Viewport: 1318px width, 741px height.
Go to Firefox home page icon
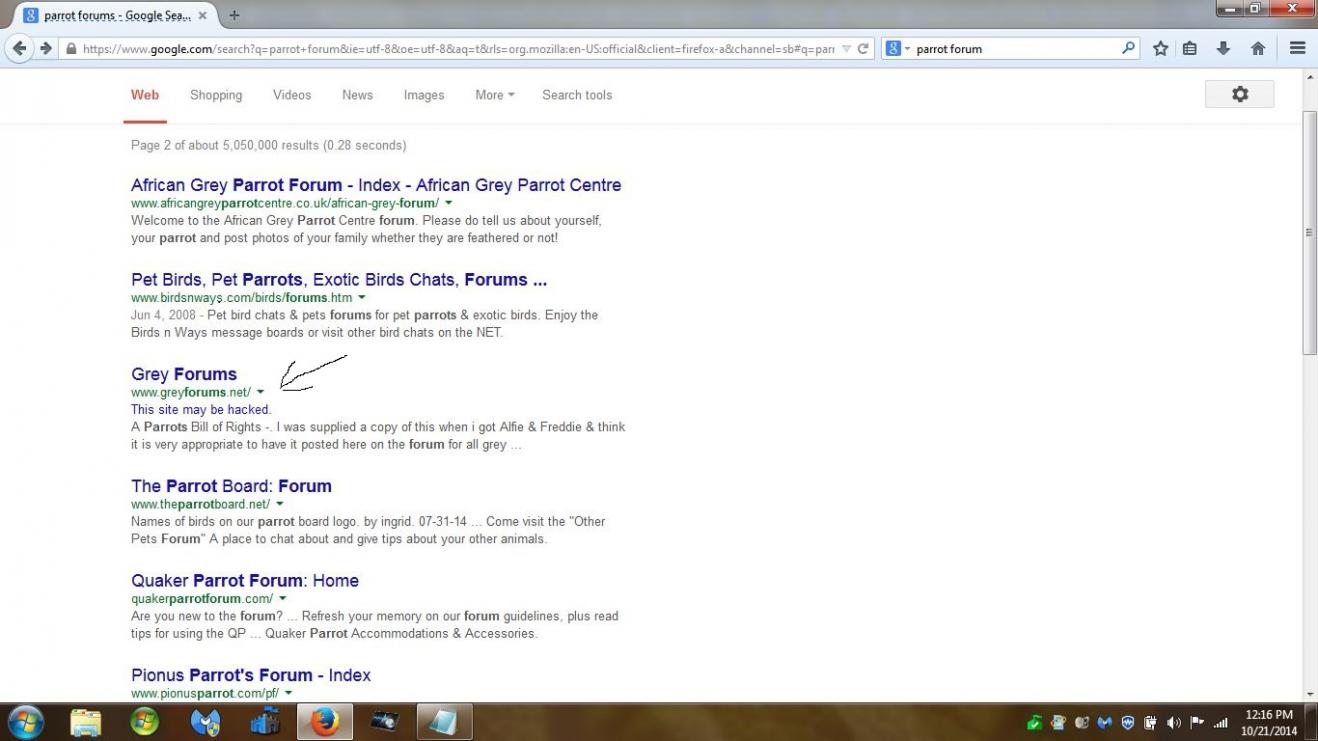point(1258,48)
